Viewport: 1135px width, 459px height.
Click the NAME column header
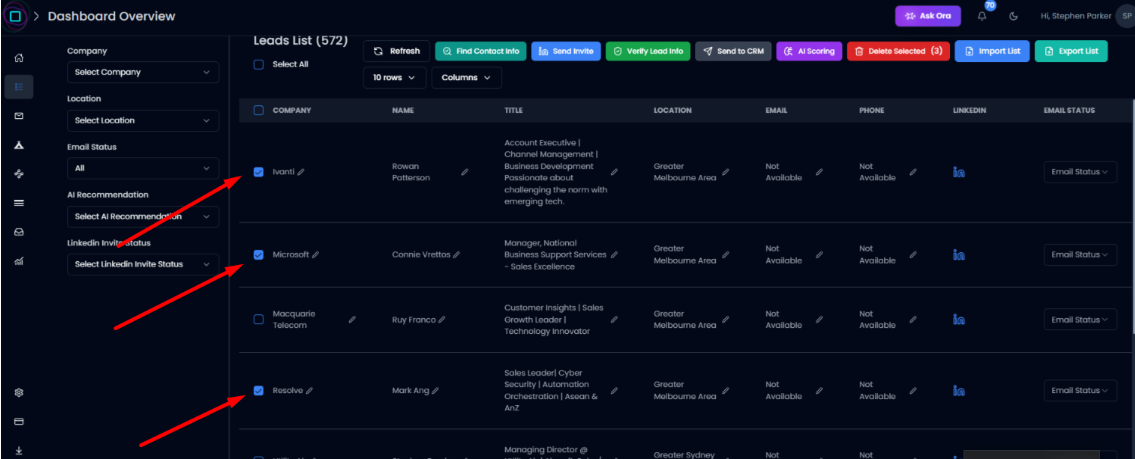point(402,110)
